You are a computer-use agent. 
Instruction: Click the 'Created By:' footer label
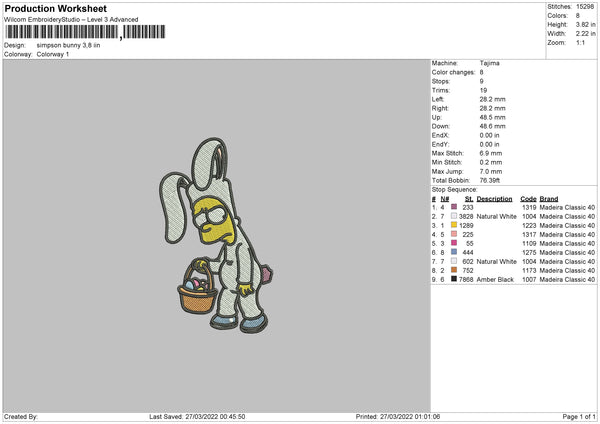pos(21,417)
